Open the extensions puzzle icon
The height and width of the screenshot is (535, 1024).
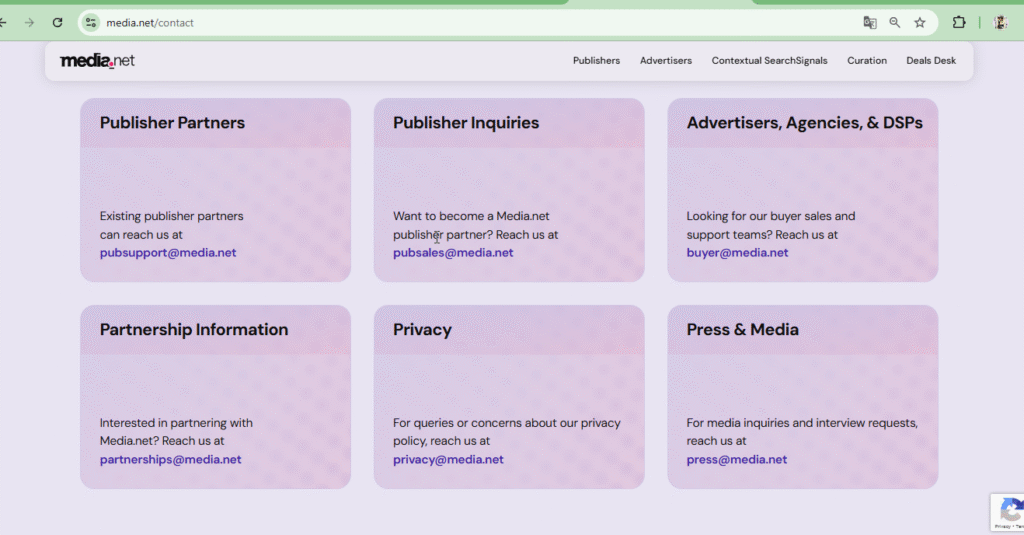(959, 22)
